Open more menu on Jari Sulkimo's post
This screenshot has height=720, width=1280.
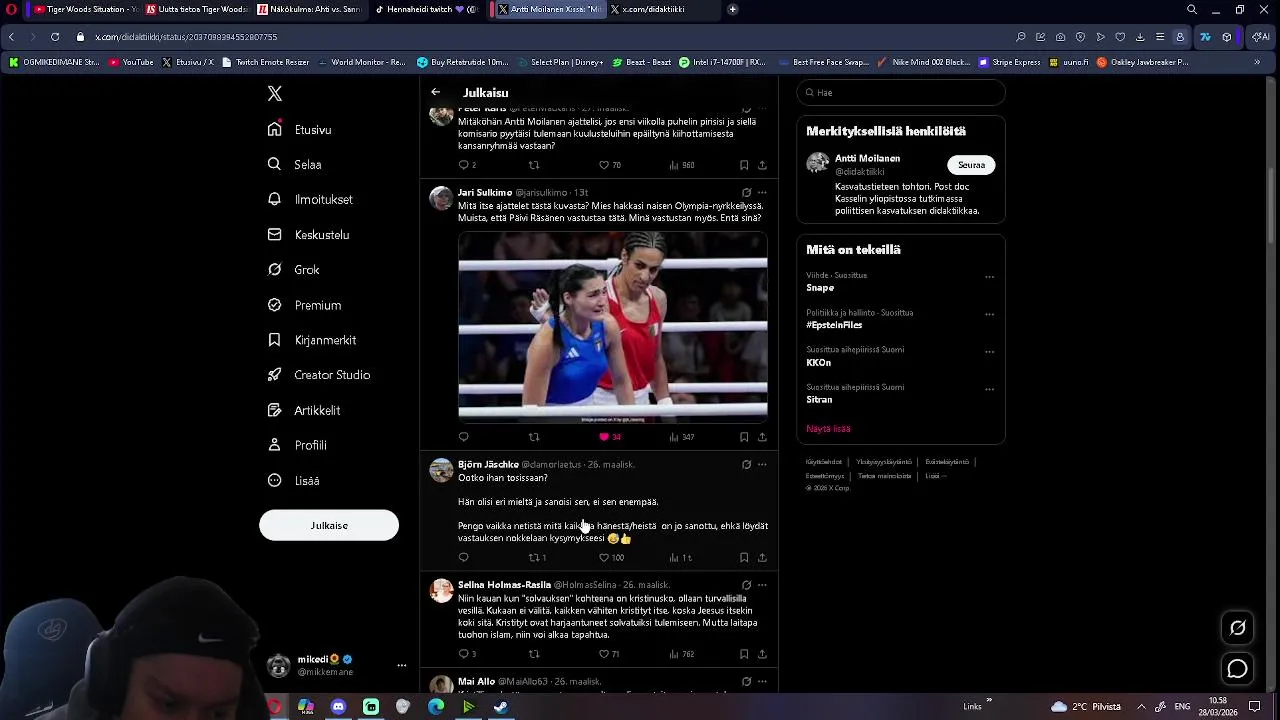point(762,192)
